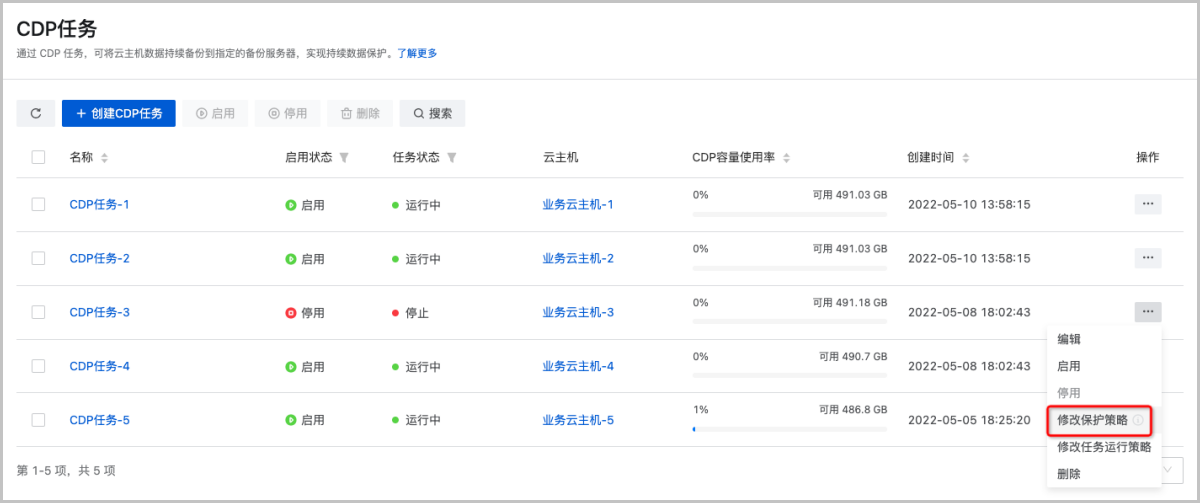Select 编辑 in the action menu
The image size is (1200, 503).
pyautogui.click(x=1069, y=339)
